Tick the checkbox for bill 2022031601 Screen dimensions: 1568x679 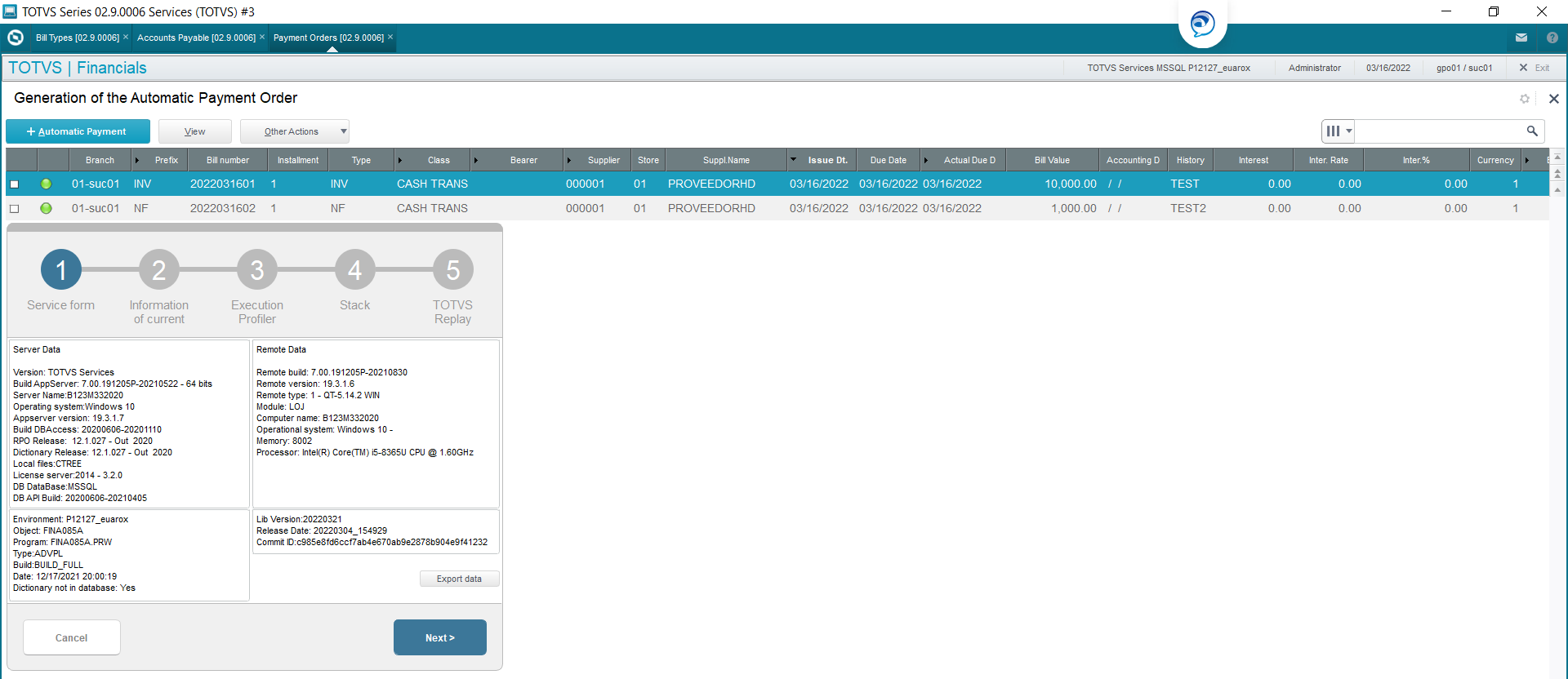coord(14,184)
